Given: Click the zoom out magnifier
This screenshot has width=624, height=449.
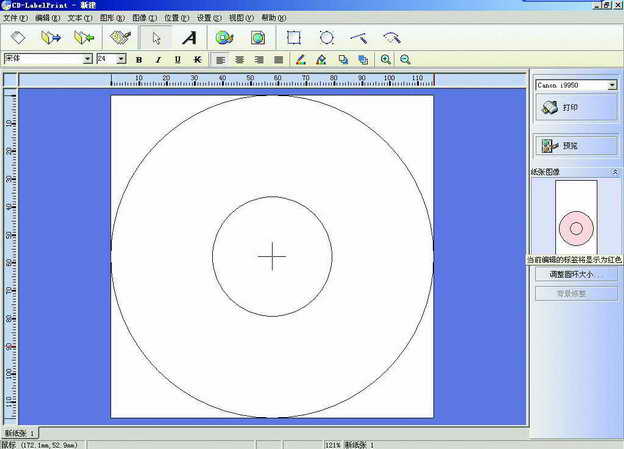Looking at the screenshot, I should pyautogui.click(x=405, y=60).
